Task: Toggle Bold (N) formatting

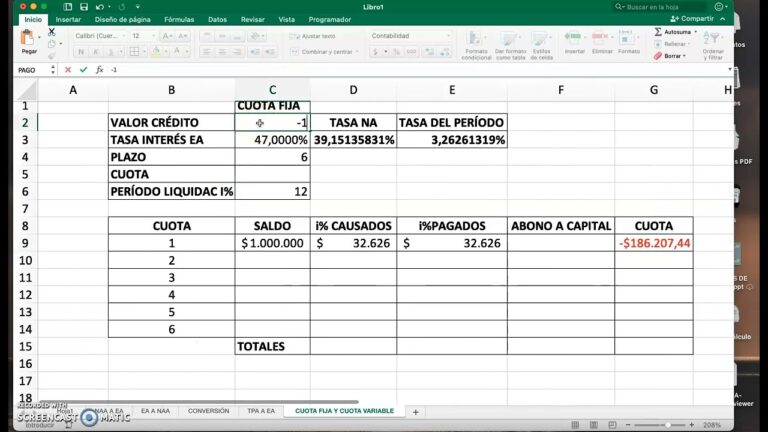Action: coord(81,51)
